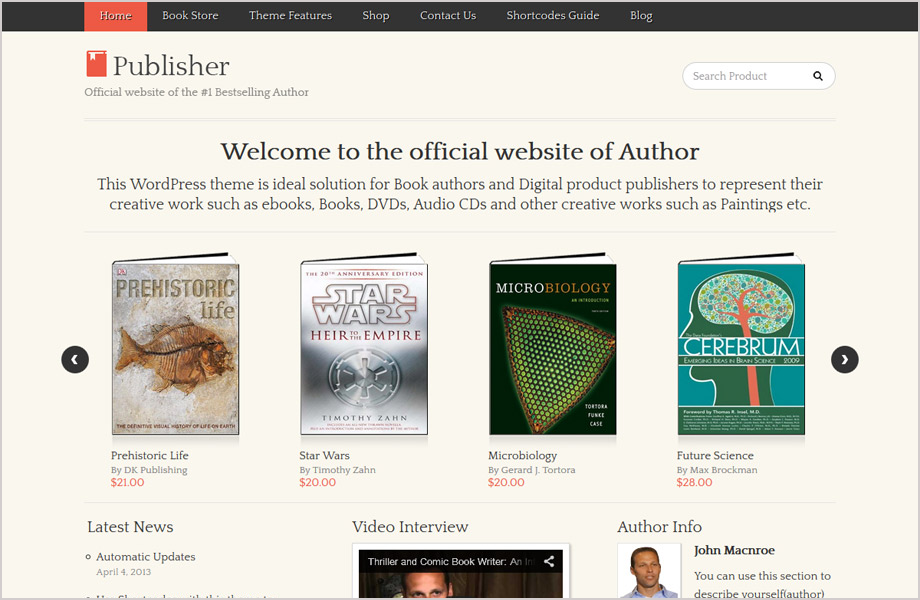Click the Star Wars $20.00 price
The height and width of the screenshot is (600, 920).
click(317, 482)
